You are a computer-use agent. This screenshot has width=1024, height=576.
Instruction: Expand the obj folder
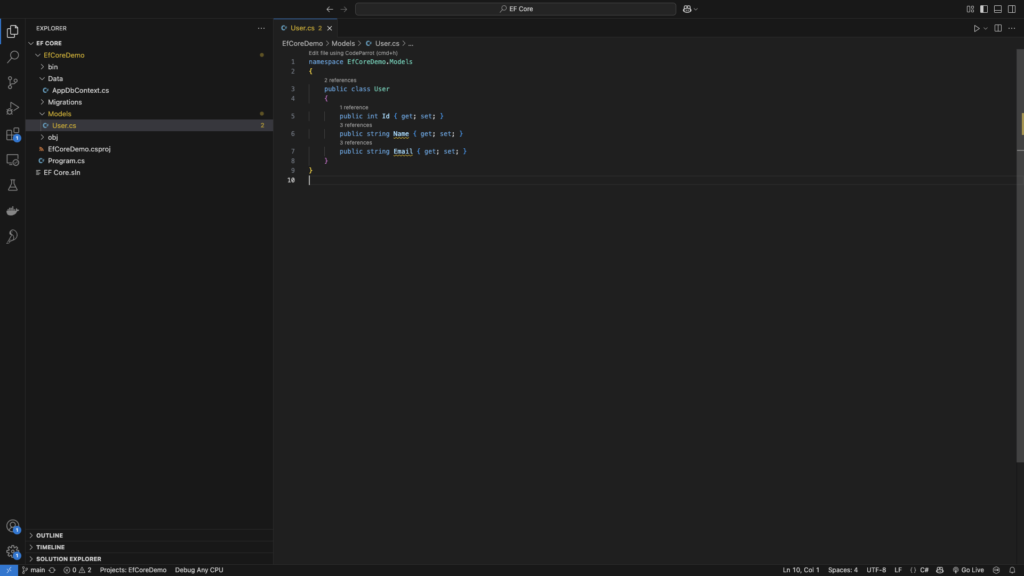[42, 137]
